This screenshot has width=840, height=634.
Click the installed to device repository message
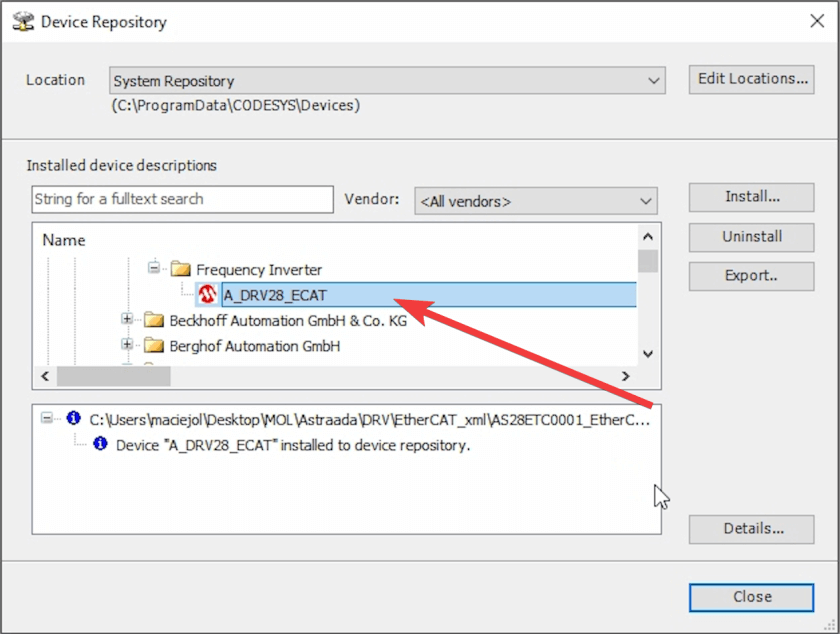[x=293, y=445]
